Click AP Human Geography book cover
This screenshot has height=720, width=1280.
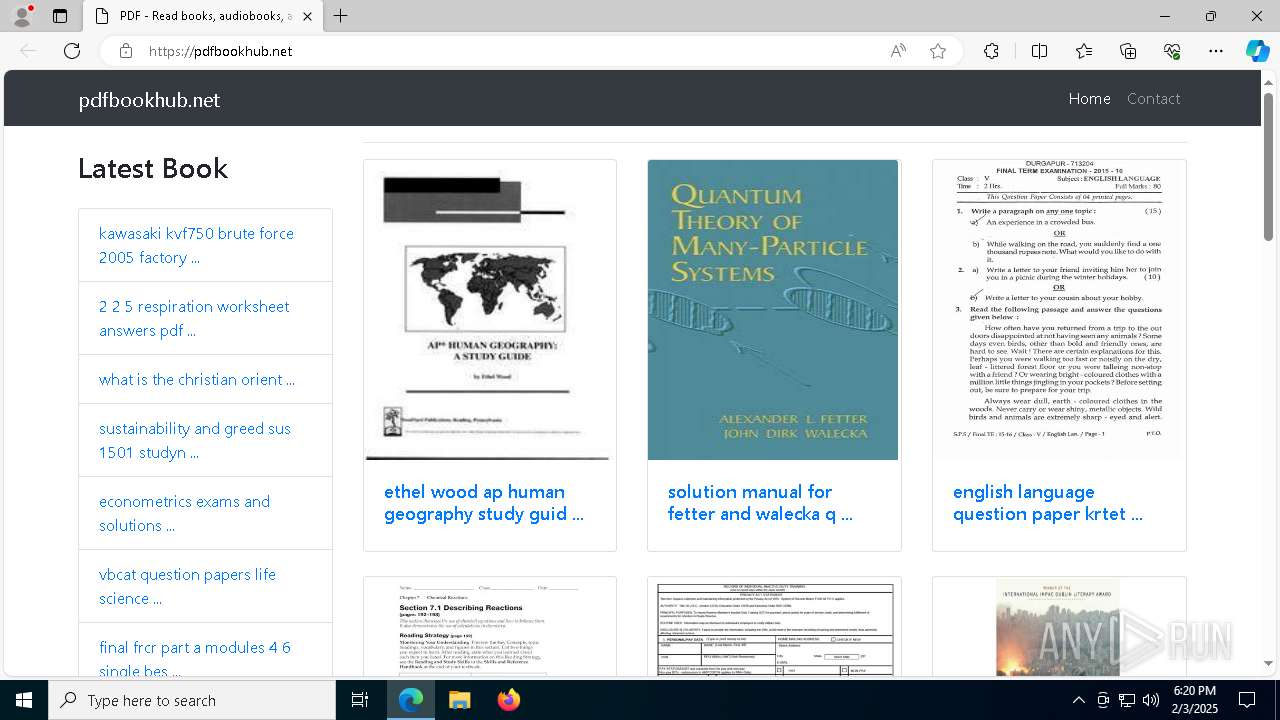tap(490, 310)
